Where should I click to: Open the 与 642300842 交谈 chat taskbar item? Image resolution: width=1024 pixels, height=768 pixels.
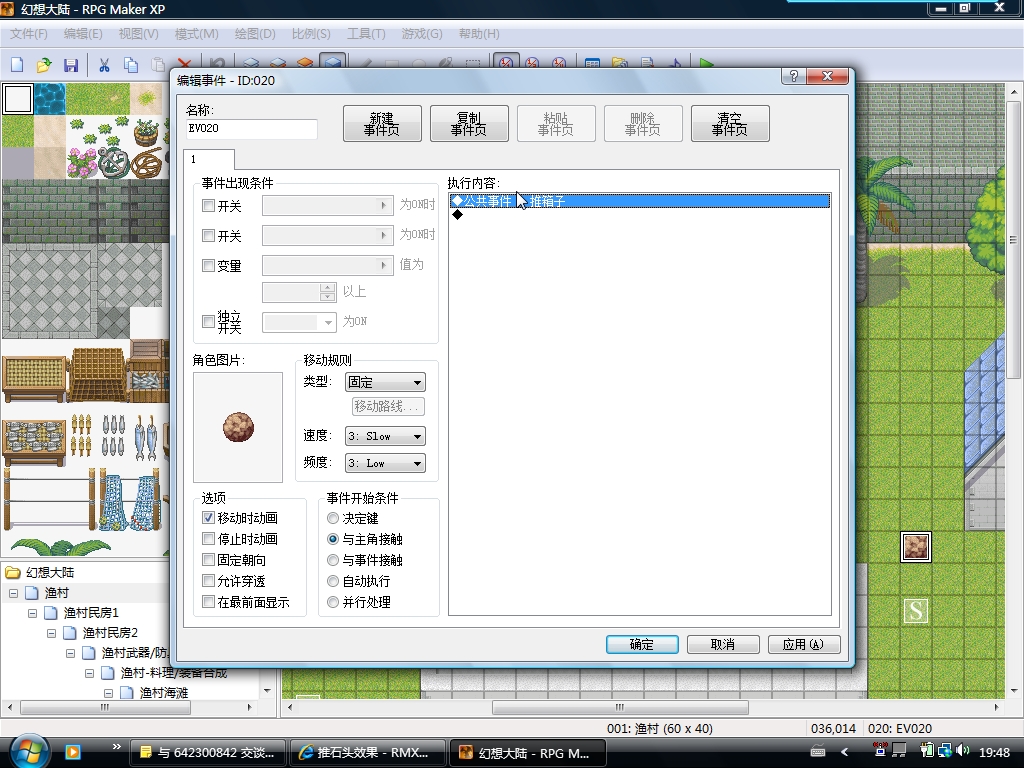209,752
